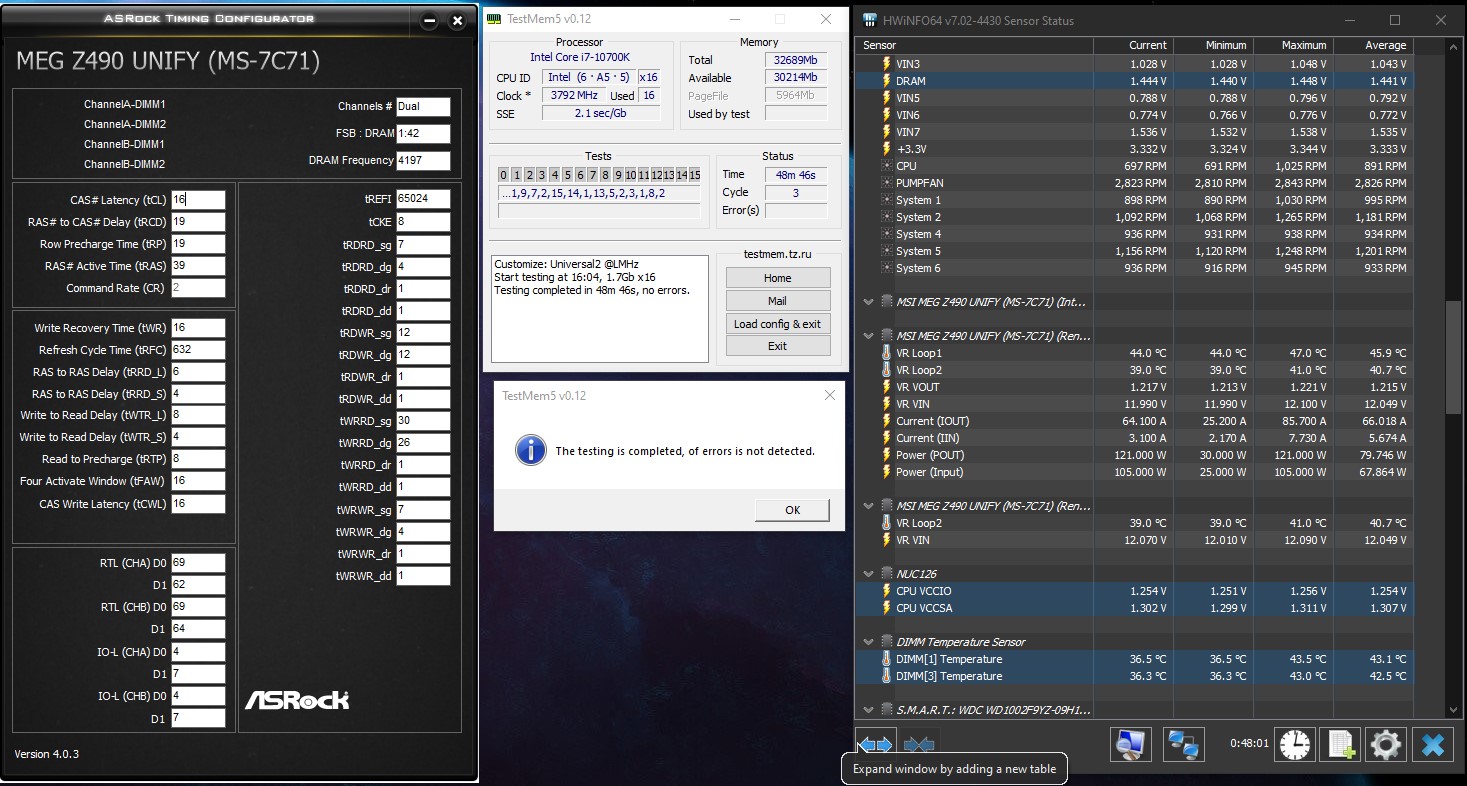
Task: Click the Sensor column header in HWiNFO
Action: click(974, 45)
